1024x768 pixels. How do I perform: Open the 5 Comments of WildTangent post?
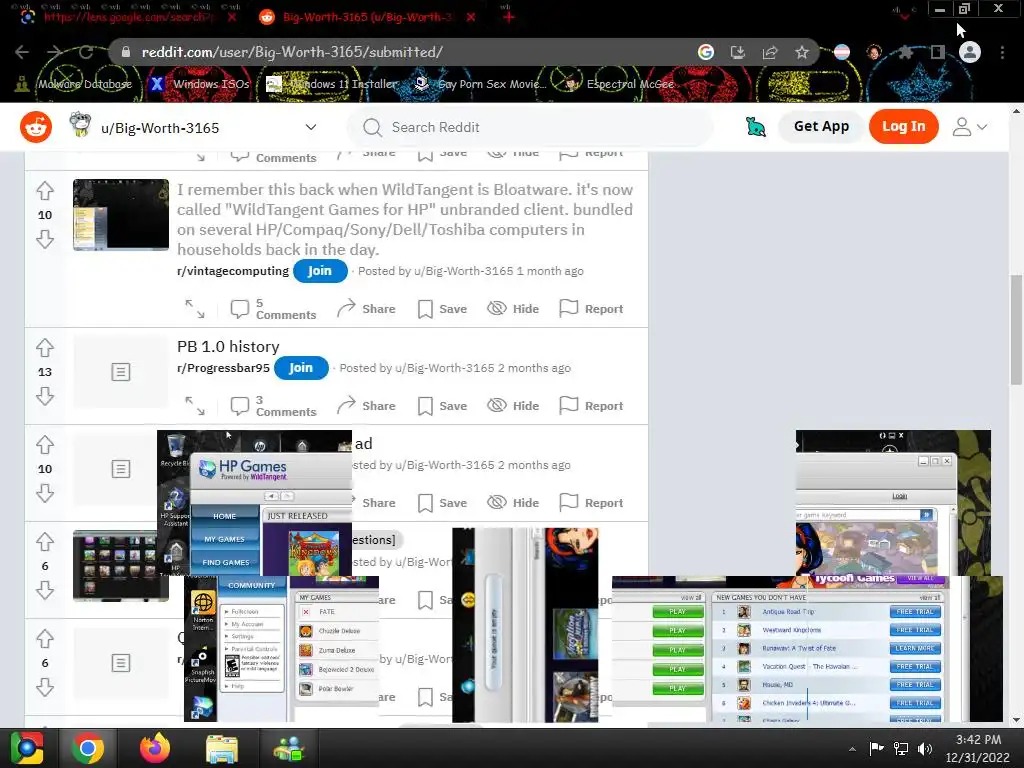pyautogui.click(x=274, y=309)
